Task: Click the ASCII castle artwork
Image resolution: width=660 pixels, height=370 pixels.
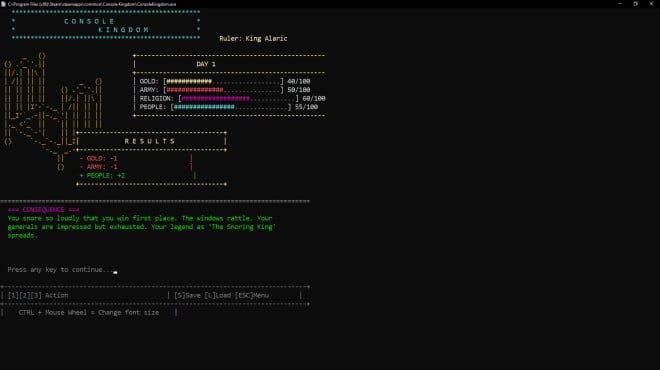Action: 53,112
